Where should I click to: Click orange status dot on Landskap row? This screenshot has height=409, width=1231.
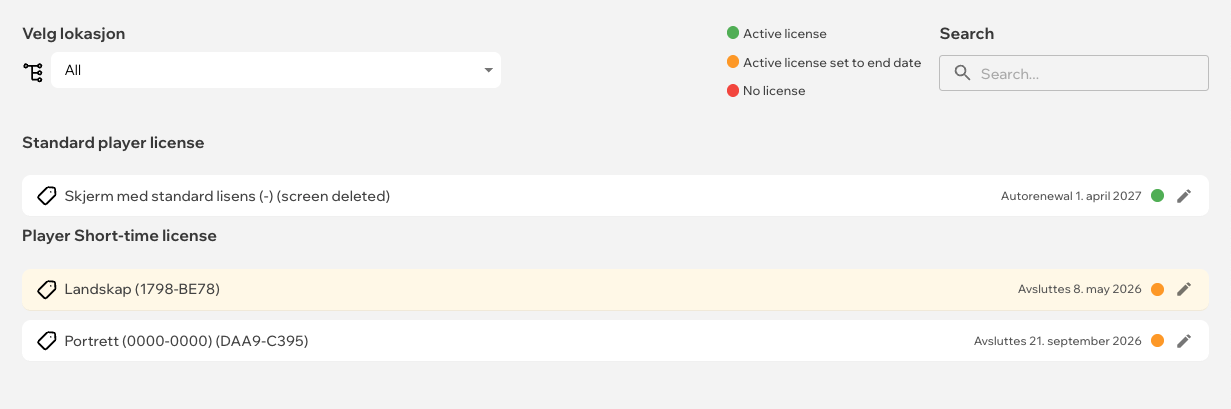(x=1157, y=289)
